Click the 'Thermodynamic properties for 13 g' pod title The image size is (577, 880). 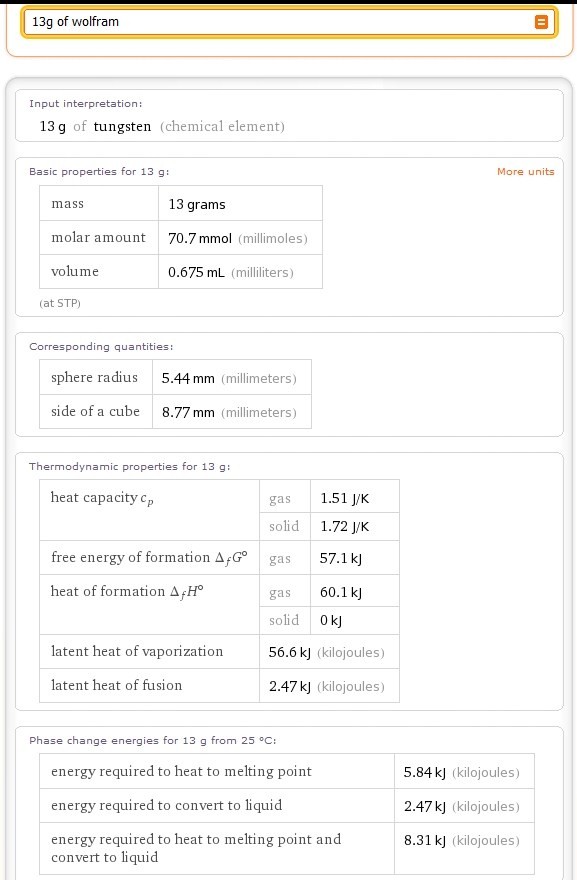(130, 466)
